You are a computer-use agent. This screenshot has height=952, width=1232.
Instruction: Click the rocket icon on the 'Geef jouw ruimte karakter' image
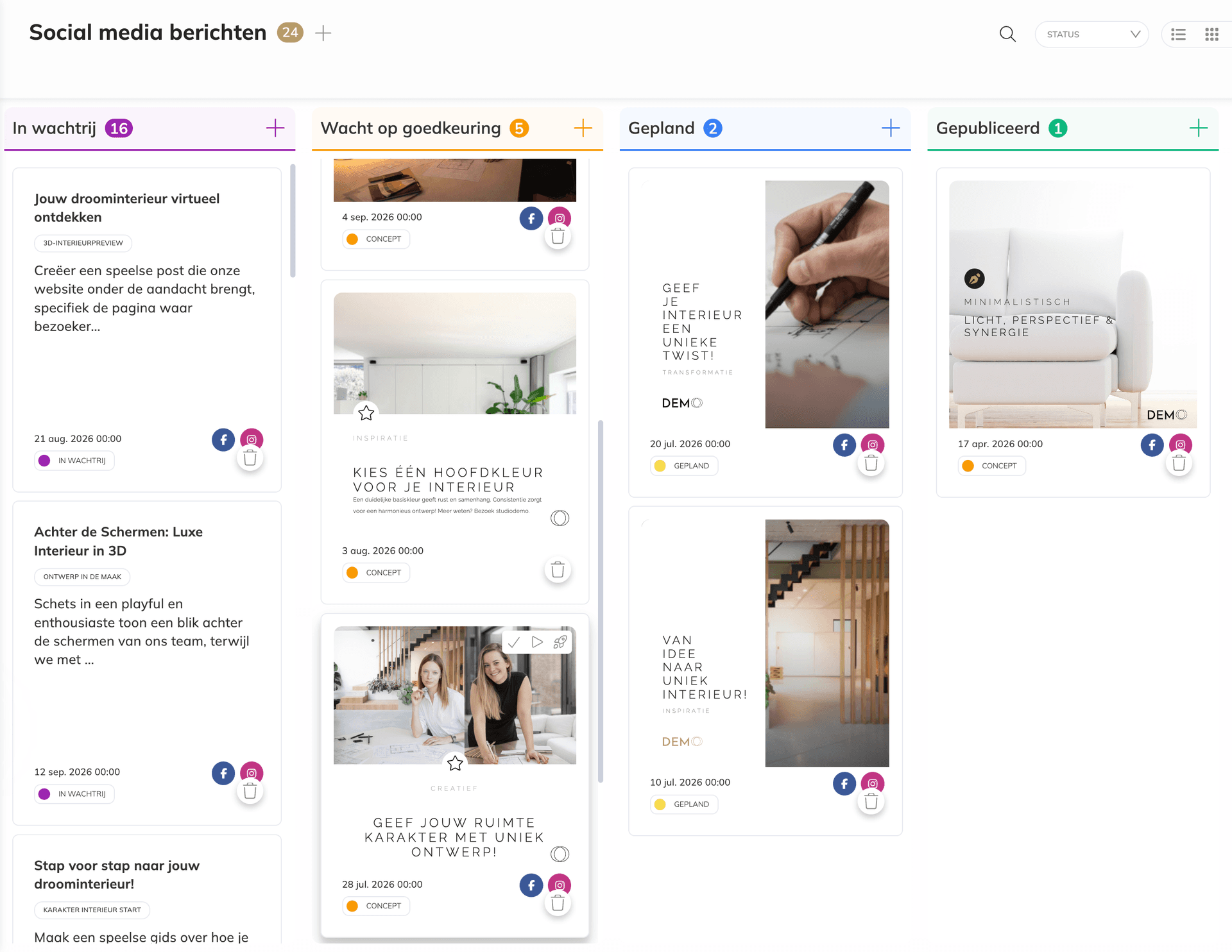[560, 642]
